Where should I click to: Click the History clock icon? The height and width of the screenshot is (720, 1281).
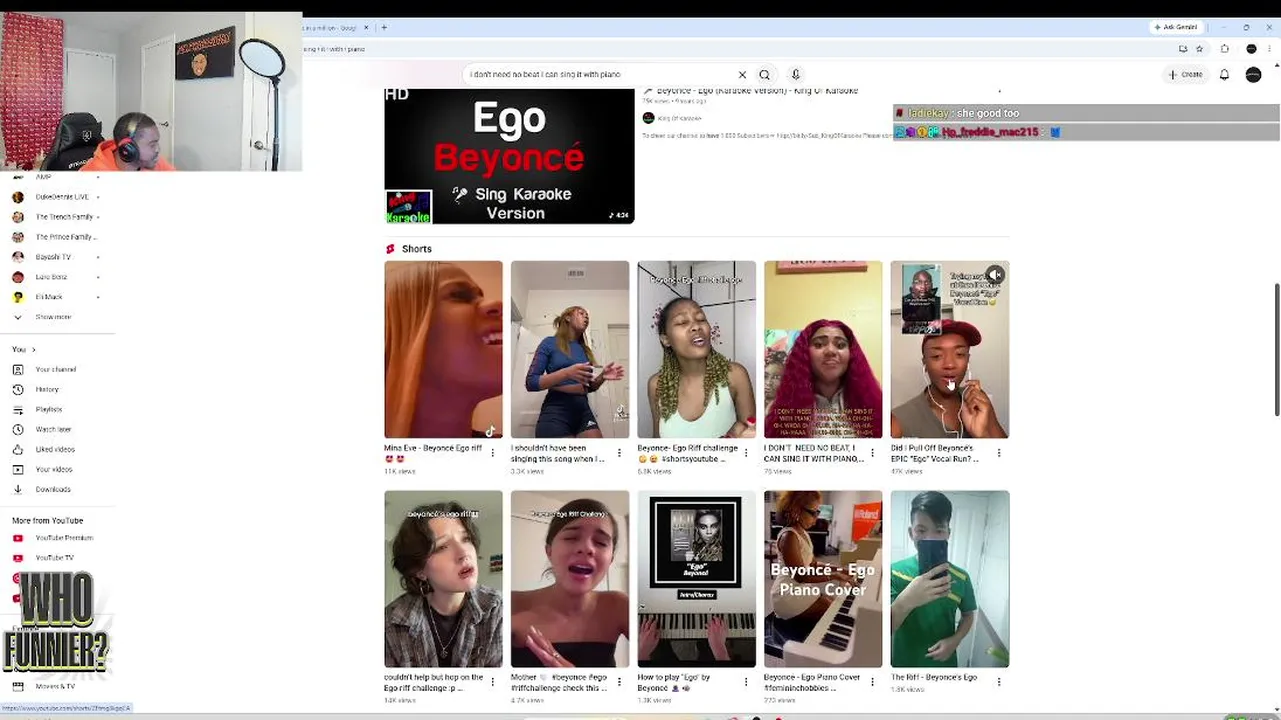click(x=17, y=389)
